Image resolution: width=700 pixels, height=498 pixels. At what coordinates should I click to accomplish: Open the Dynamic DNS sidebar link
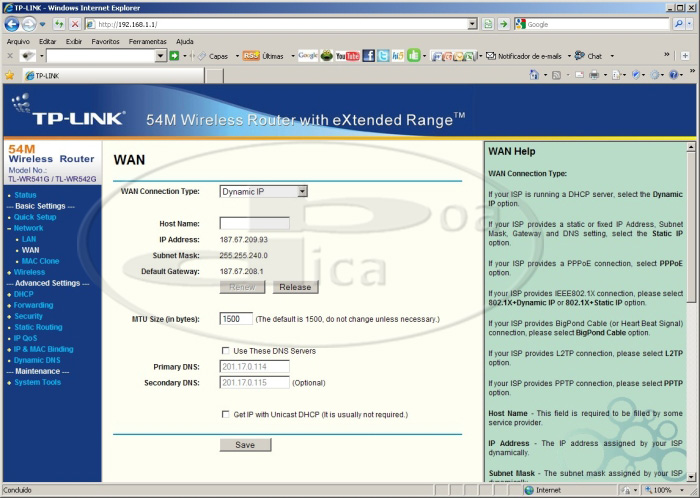click(x=37, y=360)
